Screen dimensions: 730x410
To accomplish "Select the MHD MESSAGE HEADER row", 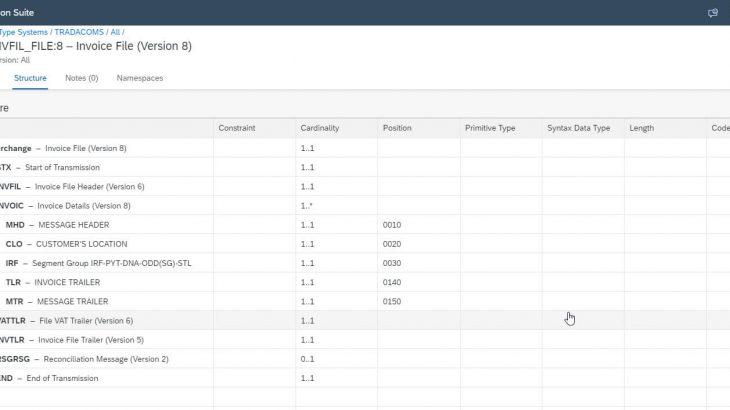I will (365, 224).
